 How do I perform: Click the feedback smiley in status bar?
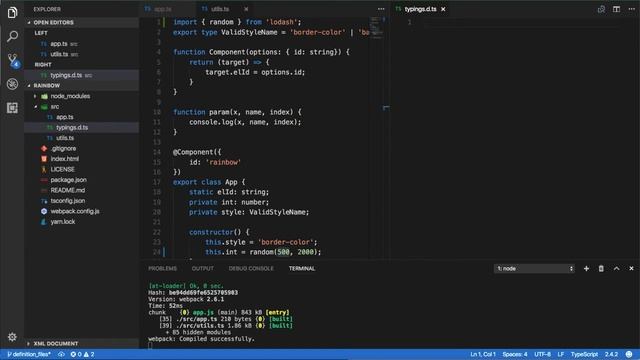coord(629,354)
